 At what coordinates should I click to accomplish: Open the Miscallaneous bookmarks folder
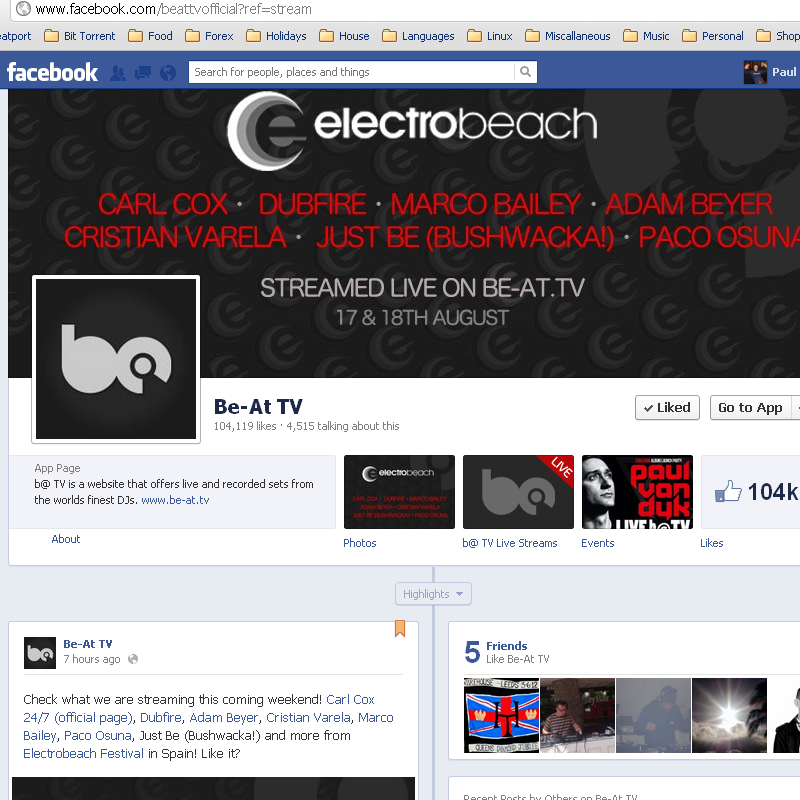tap(568, 36)
